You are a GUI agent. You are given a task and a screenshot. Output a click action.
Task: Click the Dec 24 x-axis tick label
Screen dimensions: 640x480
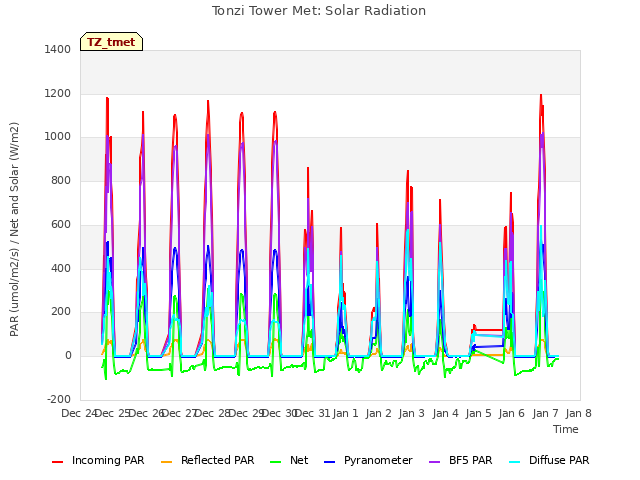point(78,413)
